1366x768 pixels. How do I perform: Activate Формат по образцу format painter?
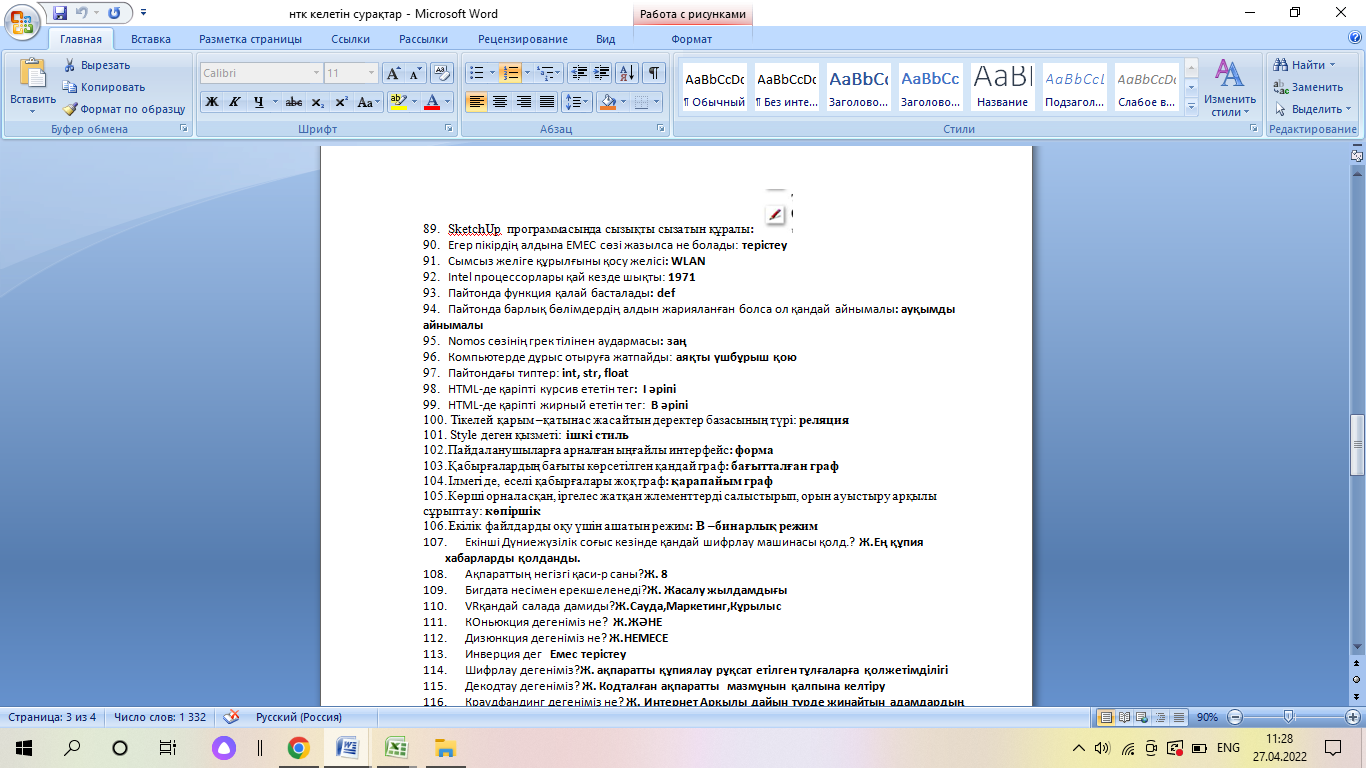pos(124,109)
